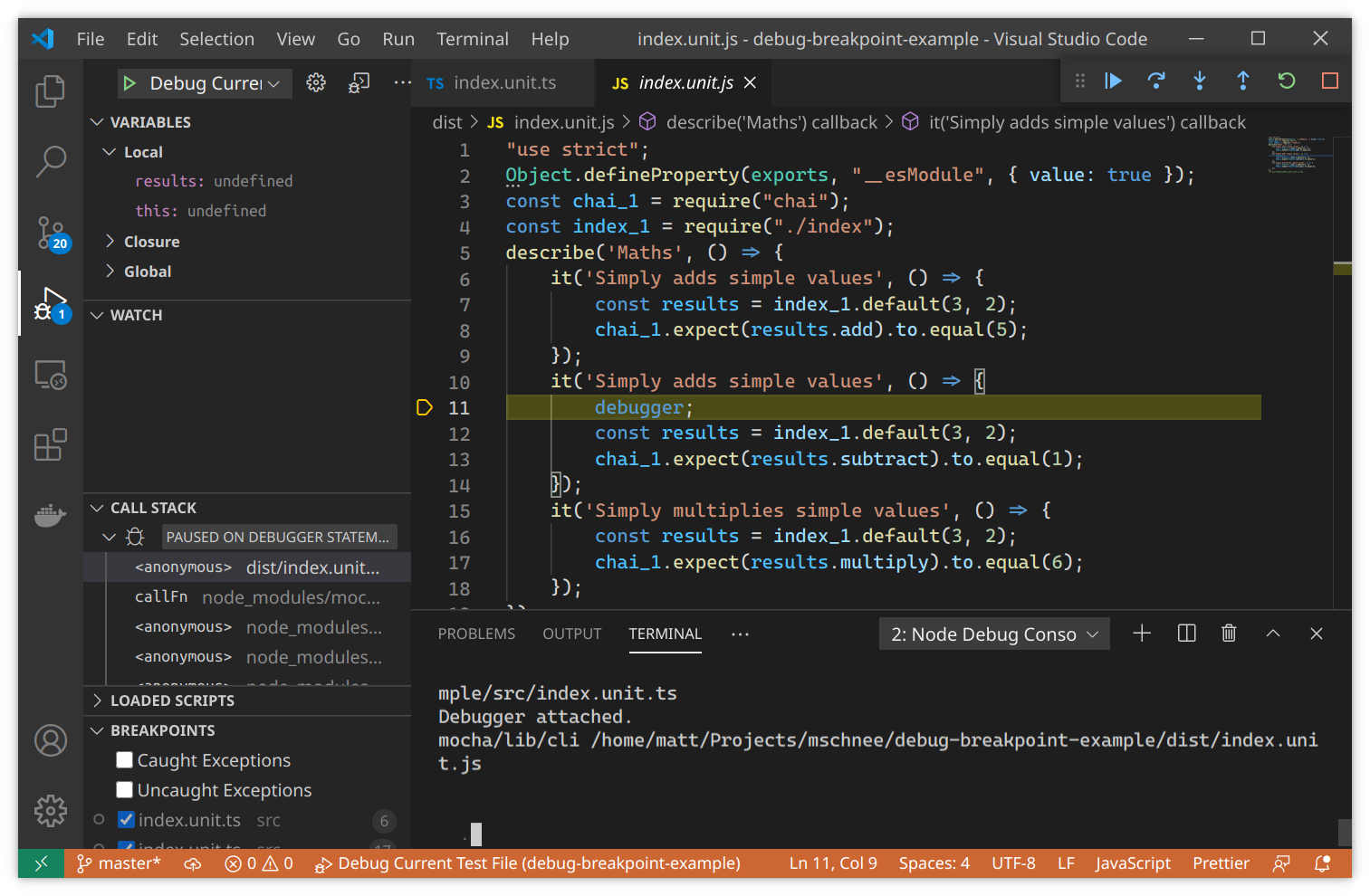Create a new terminal with plus icon
The image size is (1370, 896).
pyautogui.click(x=1142, y=634)
